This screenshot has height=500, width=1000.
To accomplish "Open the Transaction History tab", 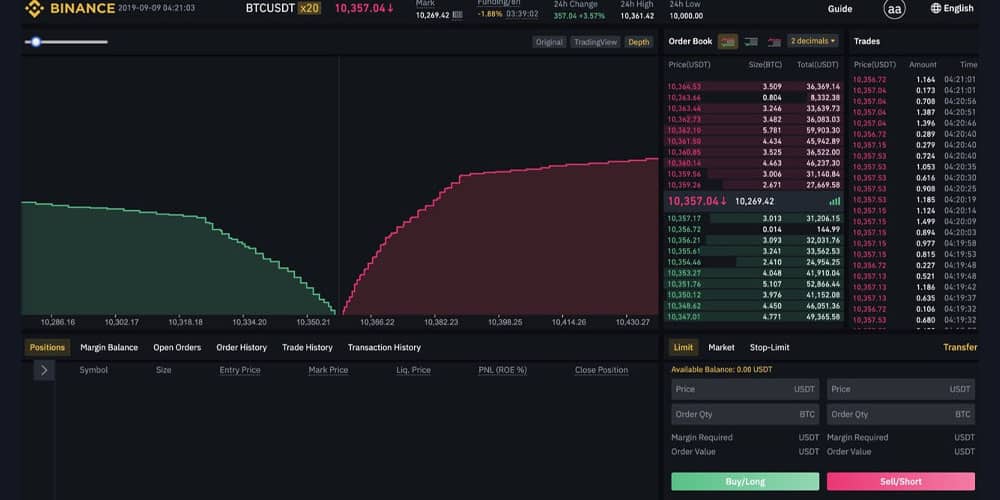I will point(385,348).
